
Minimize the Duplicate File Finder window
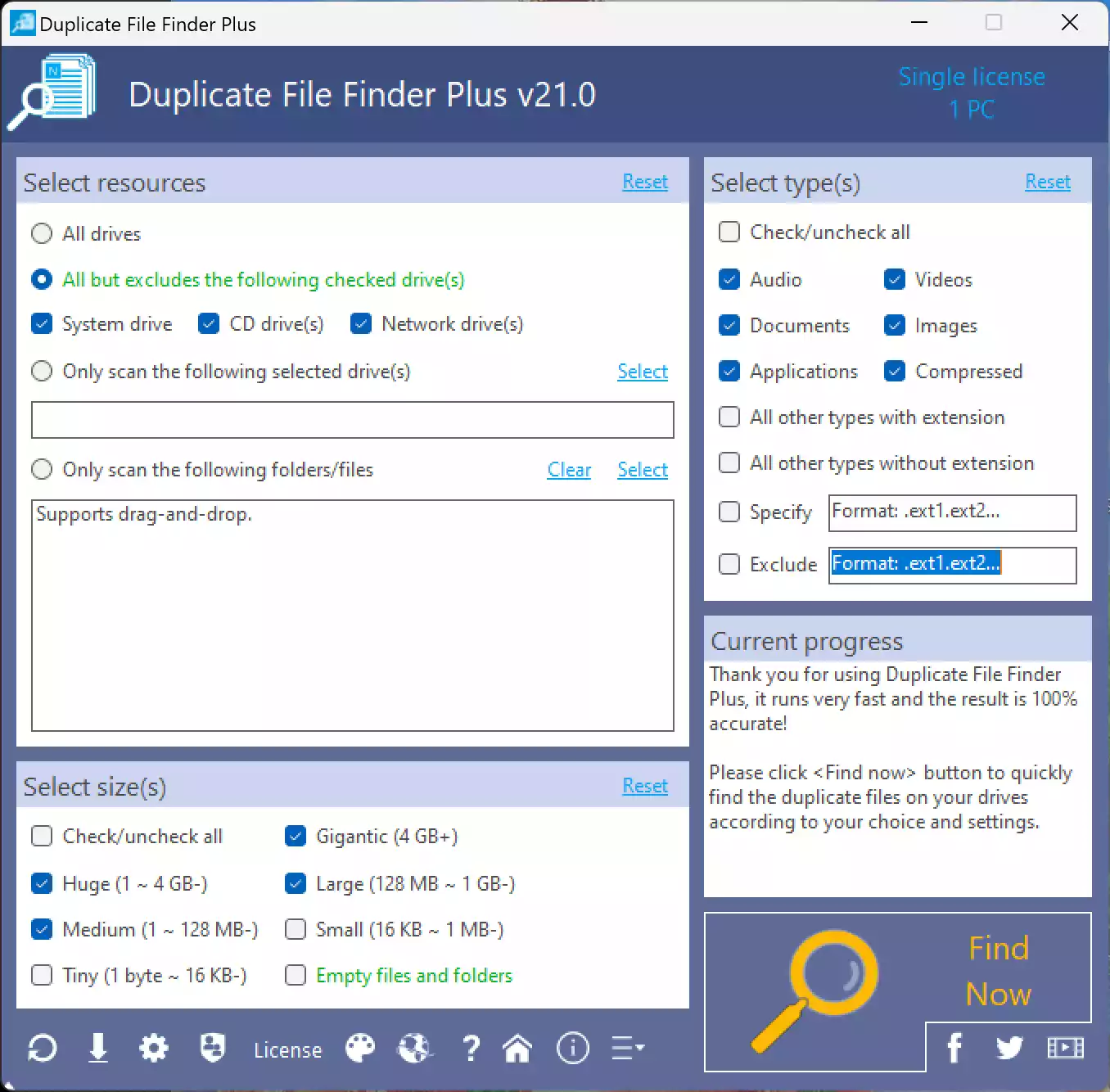(x=919, y=22)
